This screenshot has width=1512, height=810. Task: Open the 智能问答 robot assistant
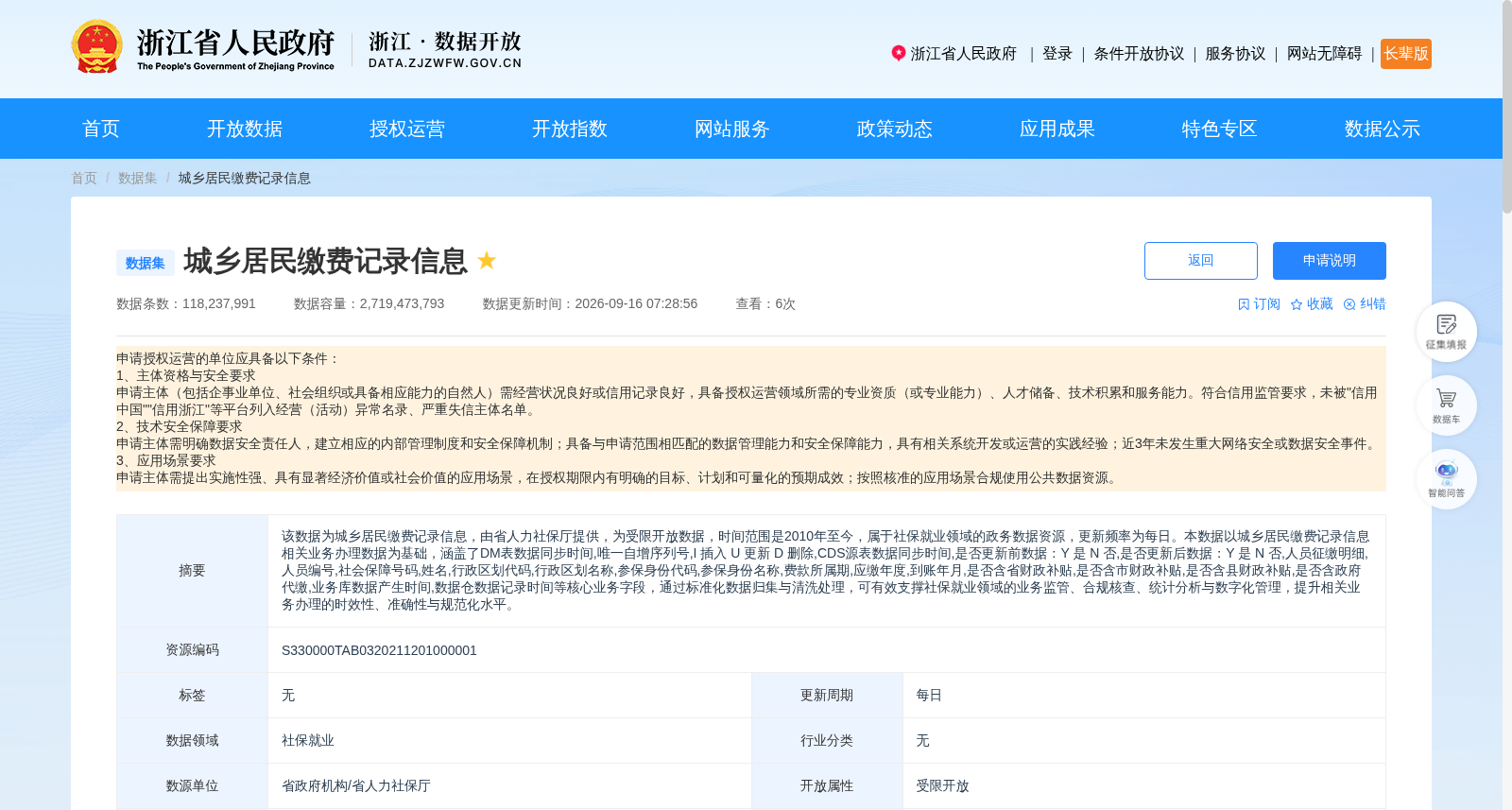point(1446,479)
